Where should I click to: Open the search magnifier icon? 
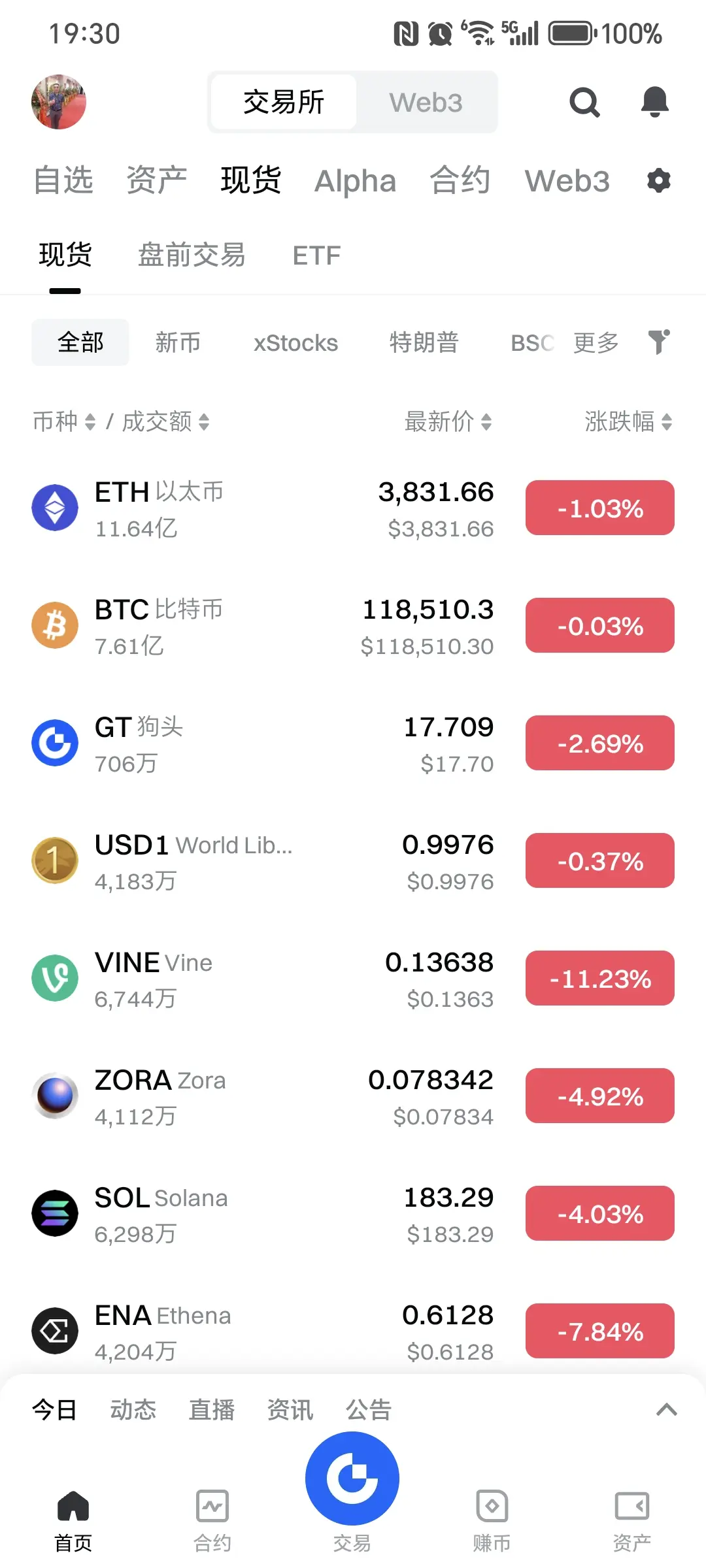coord(584,103)
